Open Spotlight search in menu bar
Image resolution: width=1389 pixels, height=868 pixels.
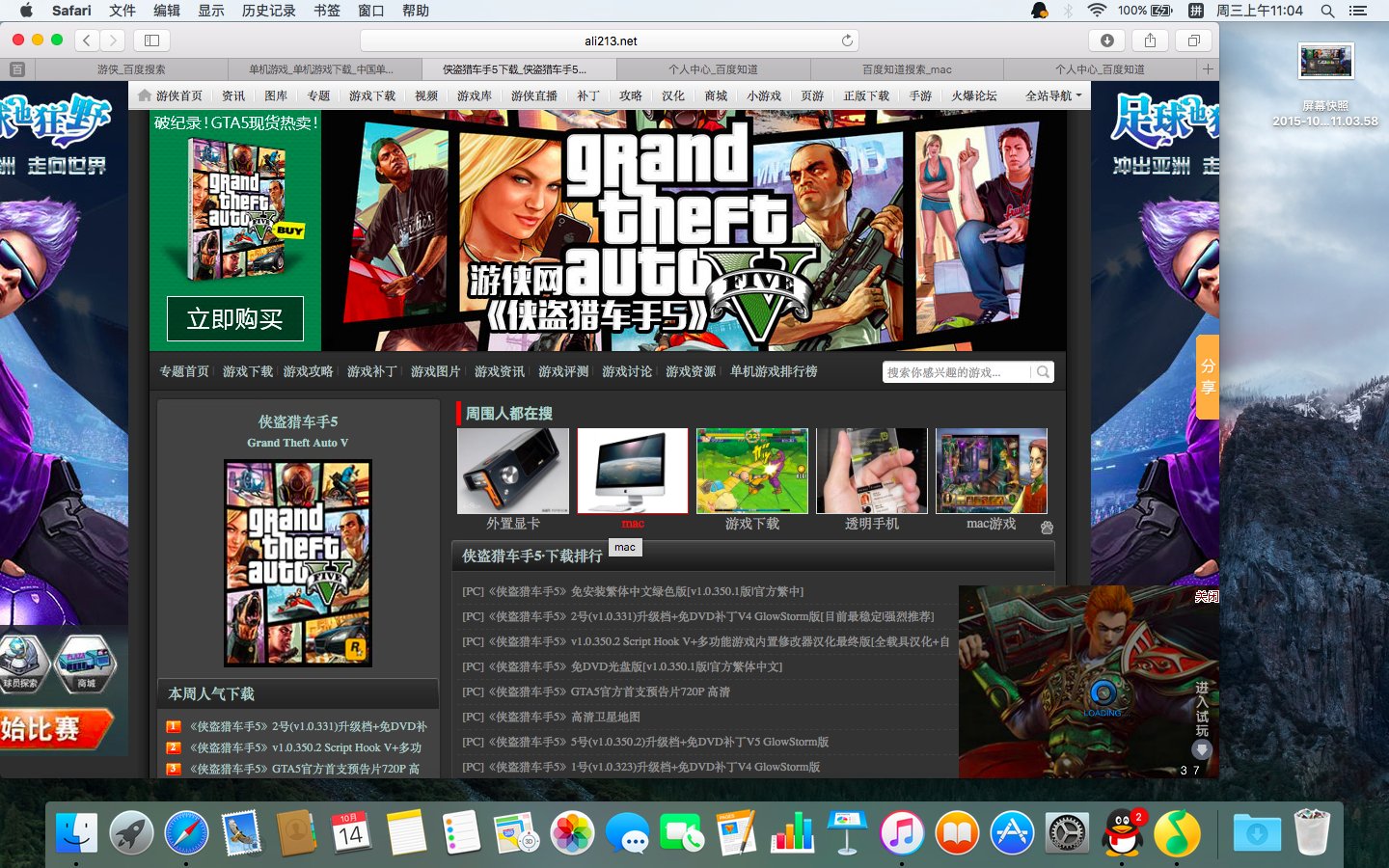click(1327, 11)
